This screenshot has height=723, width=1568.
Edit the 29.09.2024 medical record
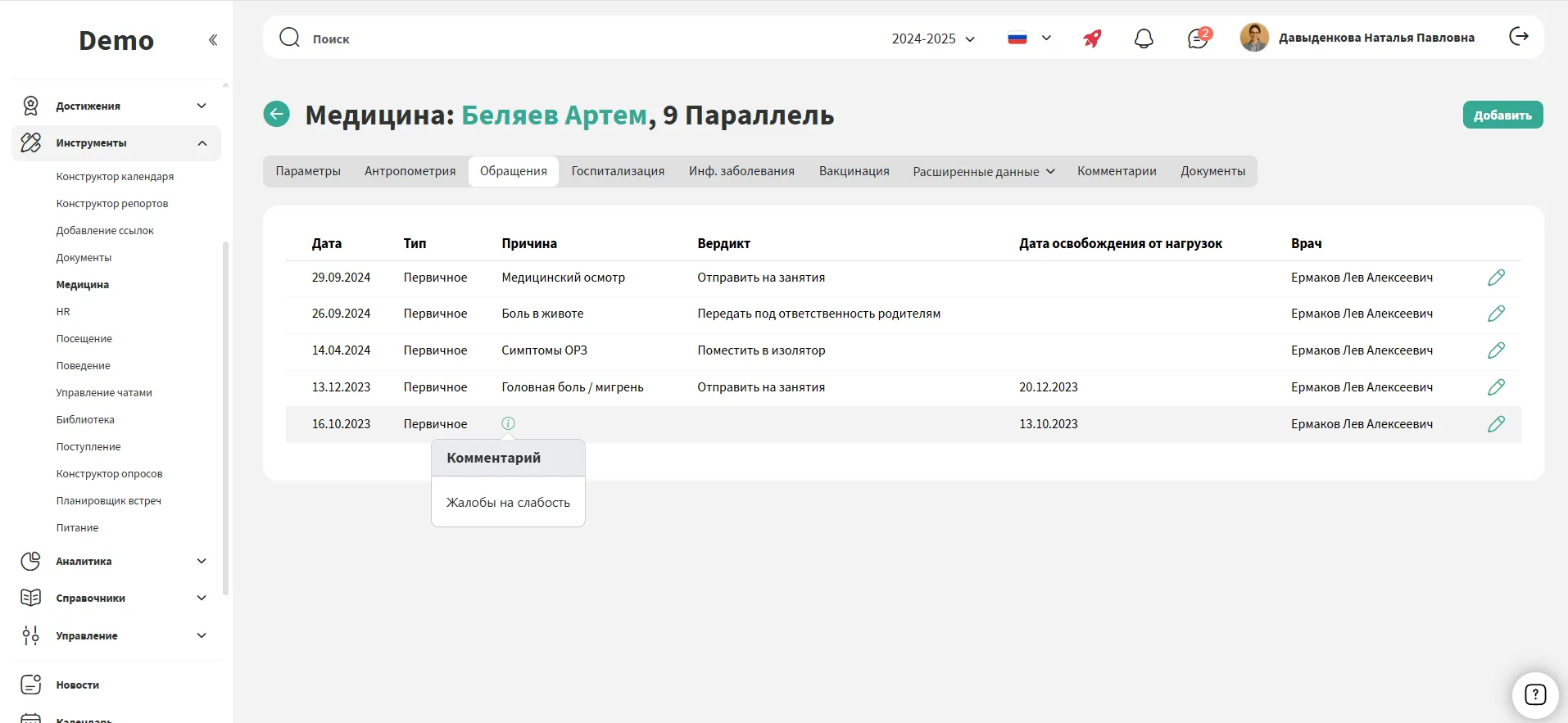1496,278
